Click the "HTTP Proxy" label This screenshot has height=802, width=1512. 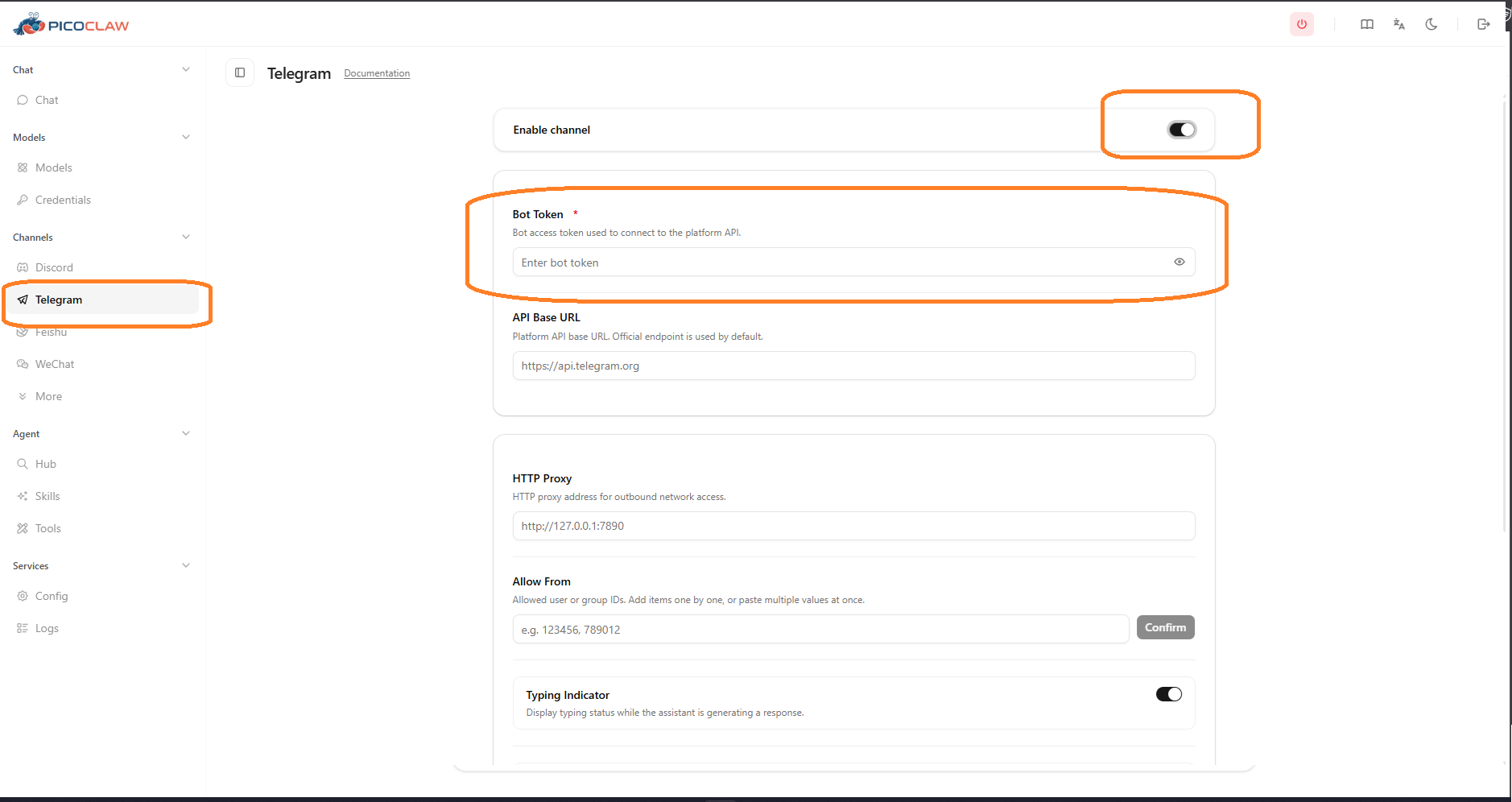[x=542, y=478]
